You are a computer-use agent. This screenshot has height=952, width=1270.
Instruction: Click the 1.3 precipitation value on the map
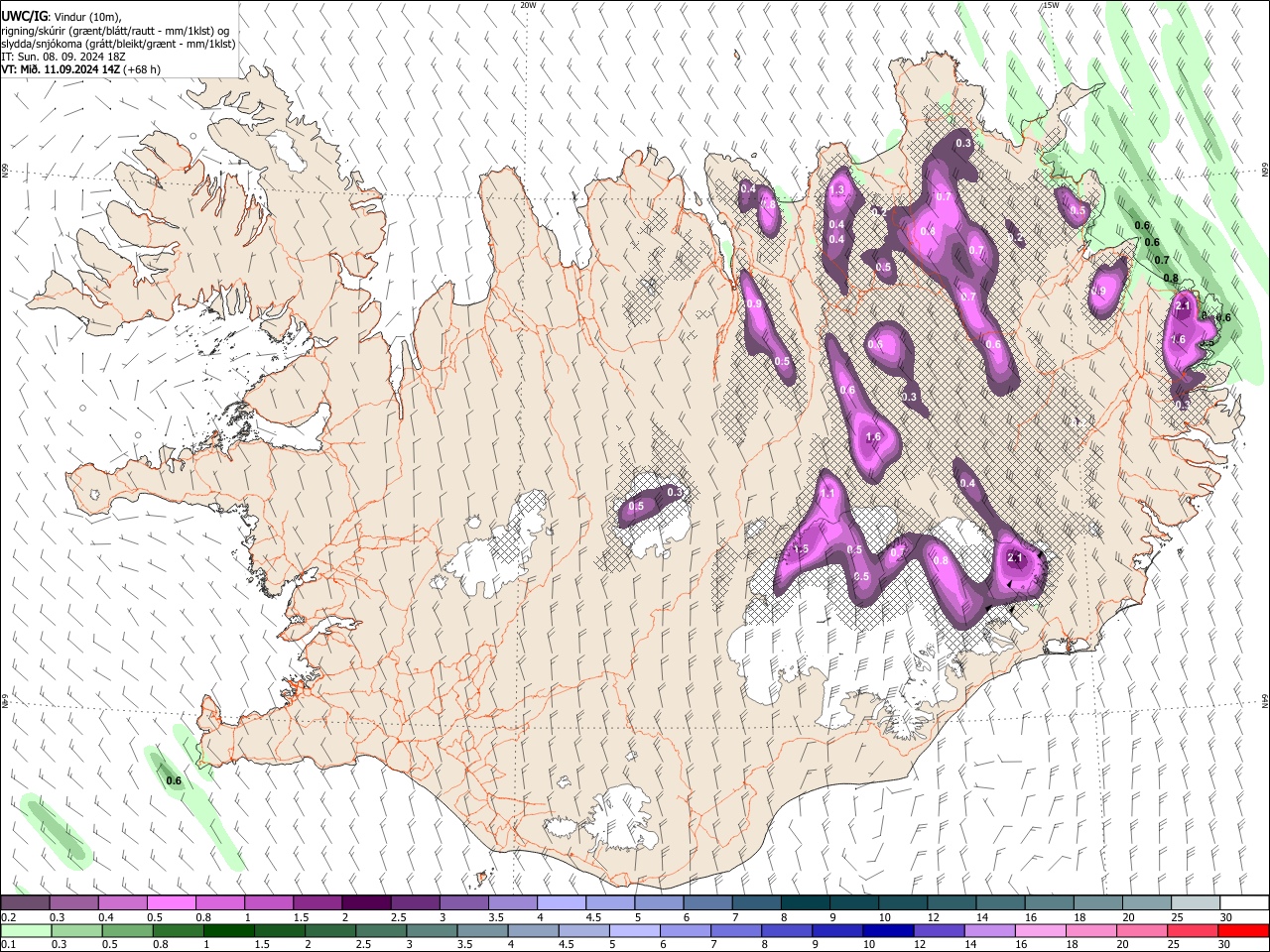point(837,190)
